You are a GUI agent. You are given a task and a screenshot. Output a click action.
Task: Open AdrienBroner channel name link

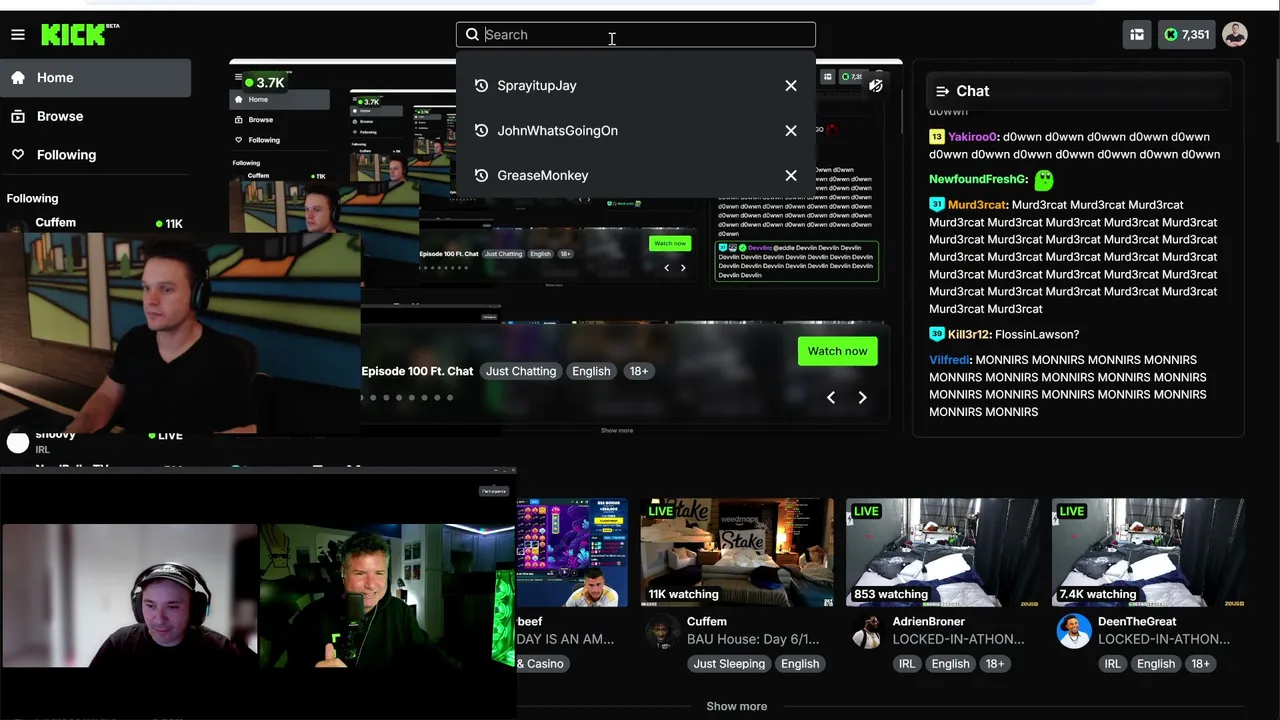(929, 622)
